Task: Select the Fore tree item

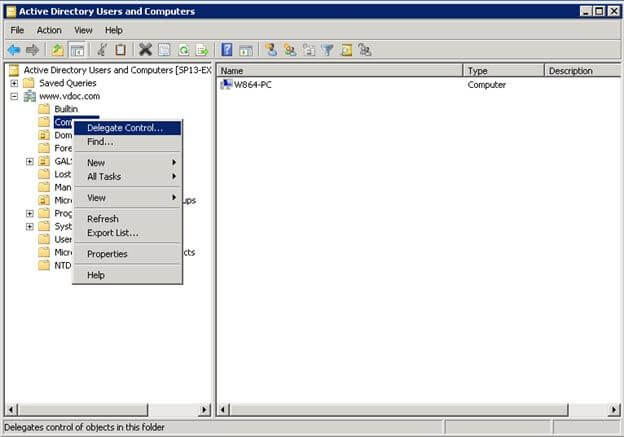Action: (x=63, y=148)
